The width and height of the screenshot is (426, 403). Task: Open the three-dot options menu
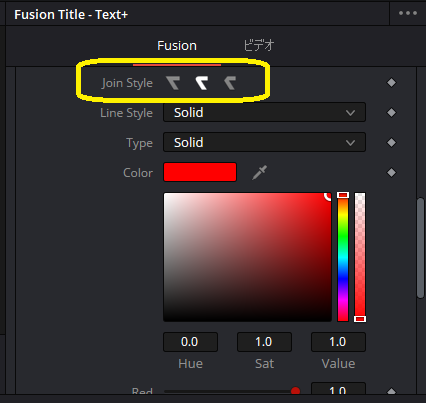pos(408,13)
